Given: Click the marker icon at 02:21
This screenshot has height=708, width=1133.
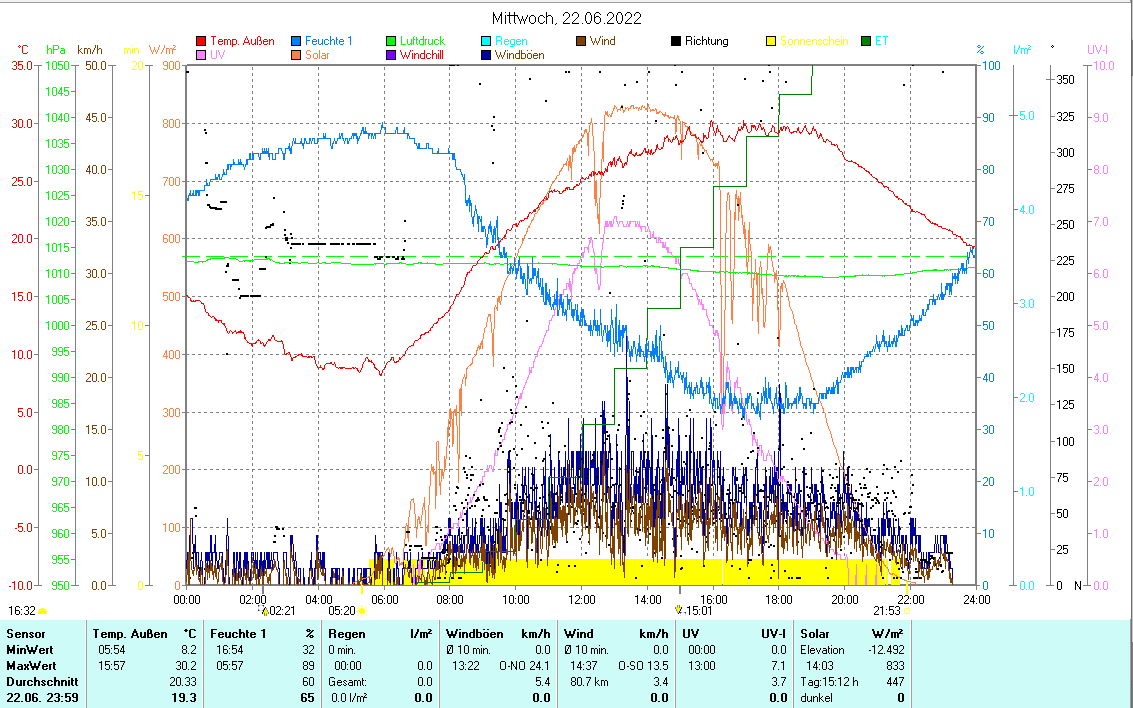Looking at the screenshot, I should 265,610.
